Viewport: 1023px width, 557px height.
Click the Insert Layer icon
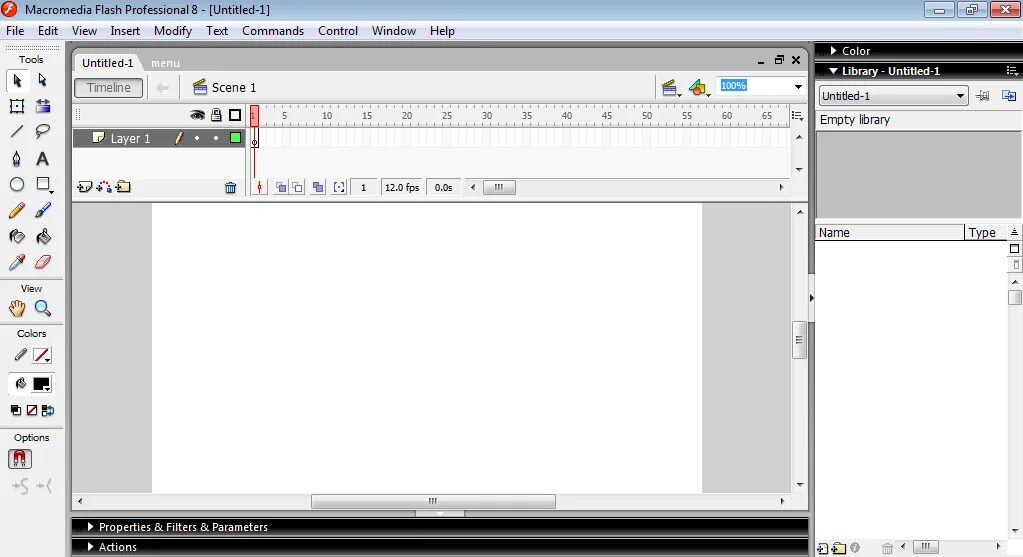85,187
